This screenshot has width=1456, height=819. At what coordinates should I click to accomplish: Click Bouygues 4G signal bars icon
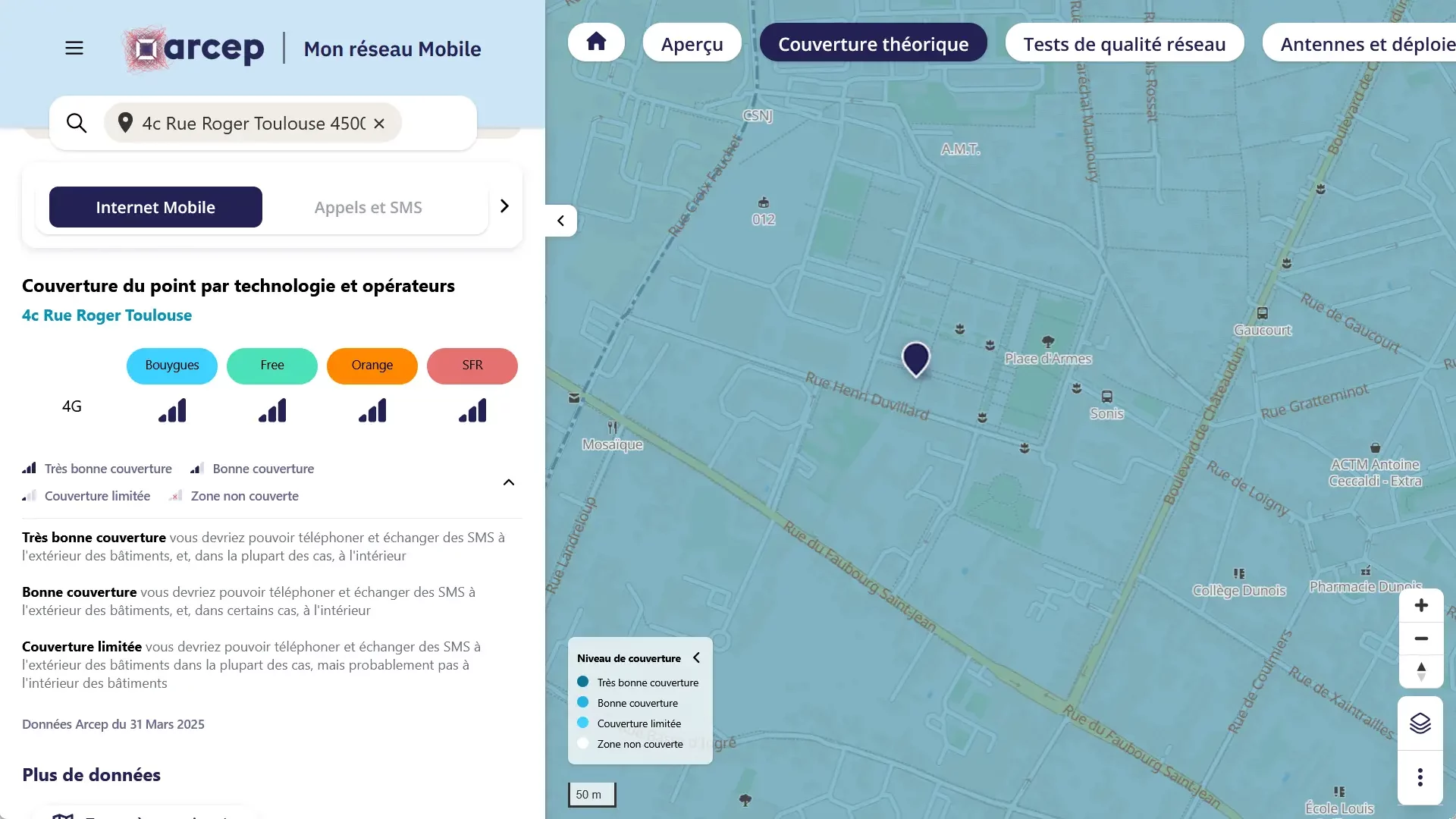coord(172,410)
